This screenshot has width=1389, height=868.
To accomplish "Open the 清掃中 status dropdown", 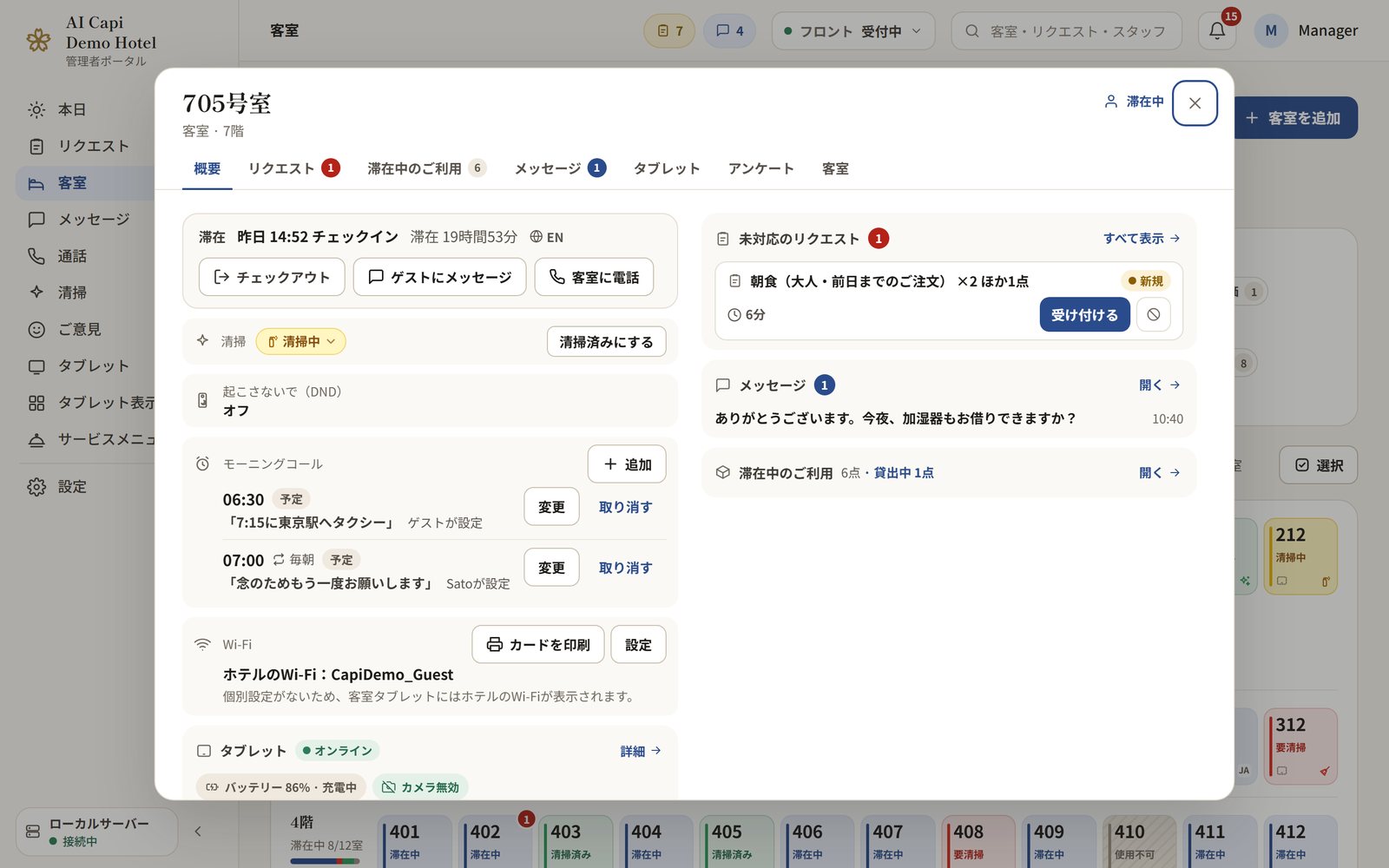I will pos(300,341).
